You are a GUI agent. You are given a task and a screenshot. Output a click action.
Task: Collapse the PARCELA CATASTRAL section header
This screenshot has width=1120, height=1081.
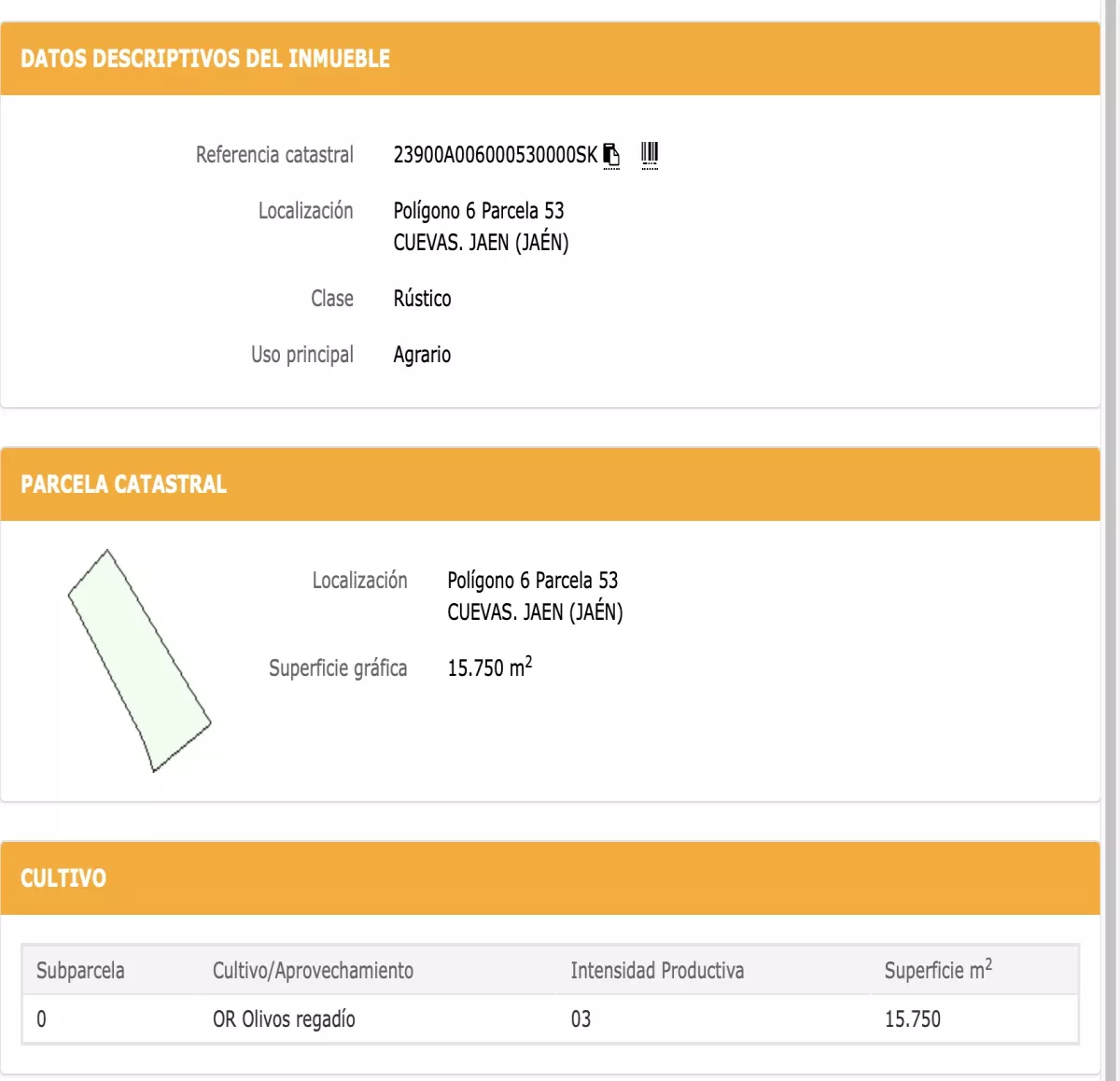[x=551, y=484]
